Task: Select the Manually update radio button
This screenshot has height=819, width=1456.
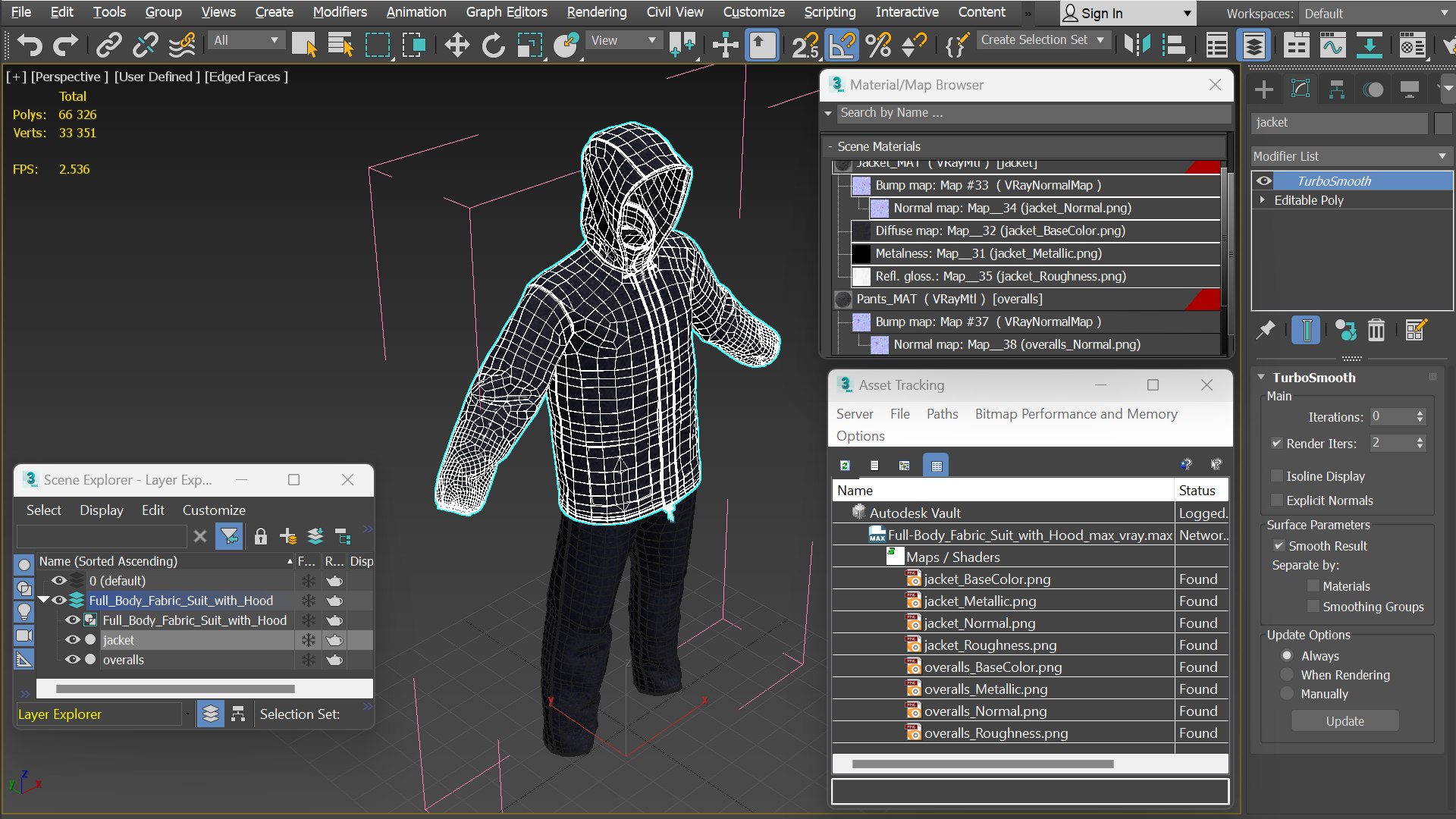Action: point(1287,694)
